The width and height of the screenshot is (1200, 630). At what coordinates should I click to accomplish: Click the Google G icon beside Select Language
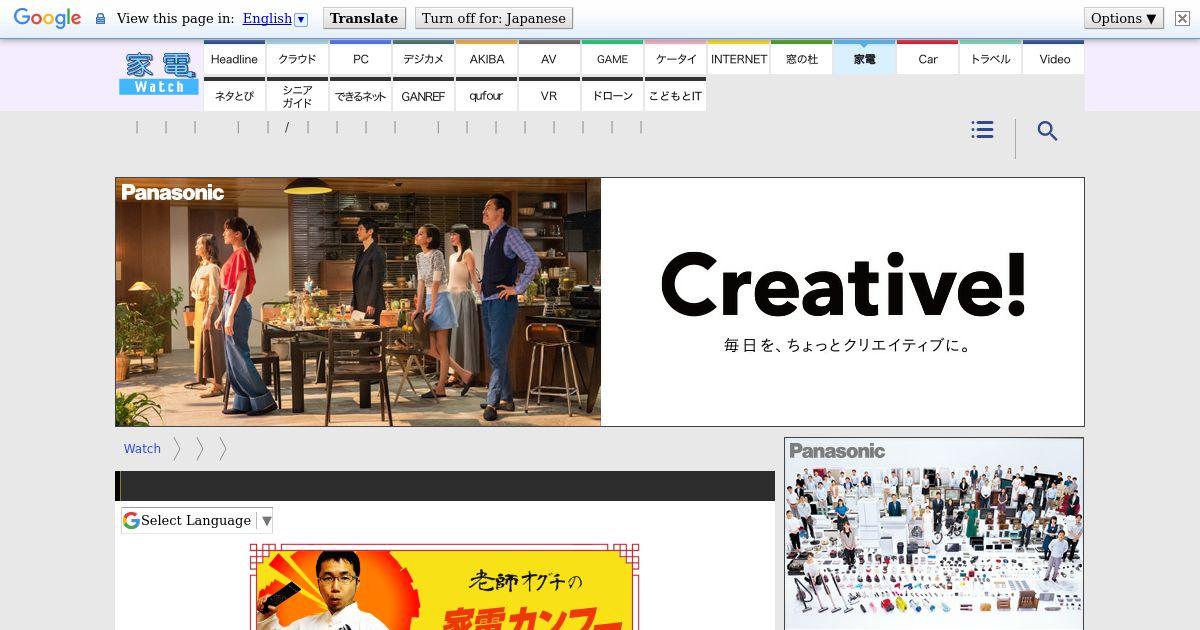tap(131, 520)
